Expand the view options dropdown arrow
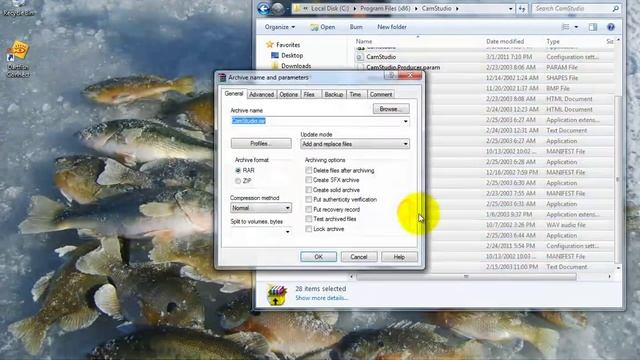This screenshot has width=640, height=360. pos(576,27)
